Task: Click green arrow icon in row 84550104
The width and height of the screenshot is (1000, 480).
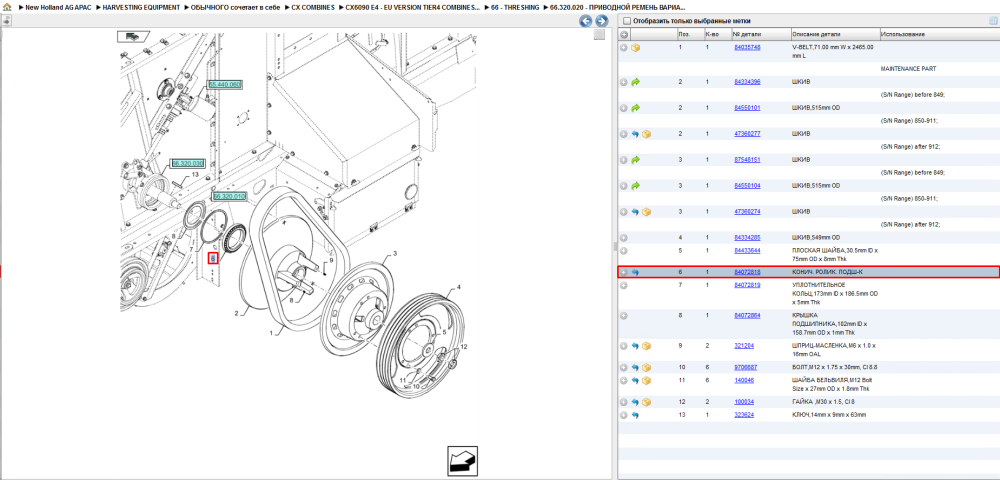Action: (x=636, y=185)
